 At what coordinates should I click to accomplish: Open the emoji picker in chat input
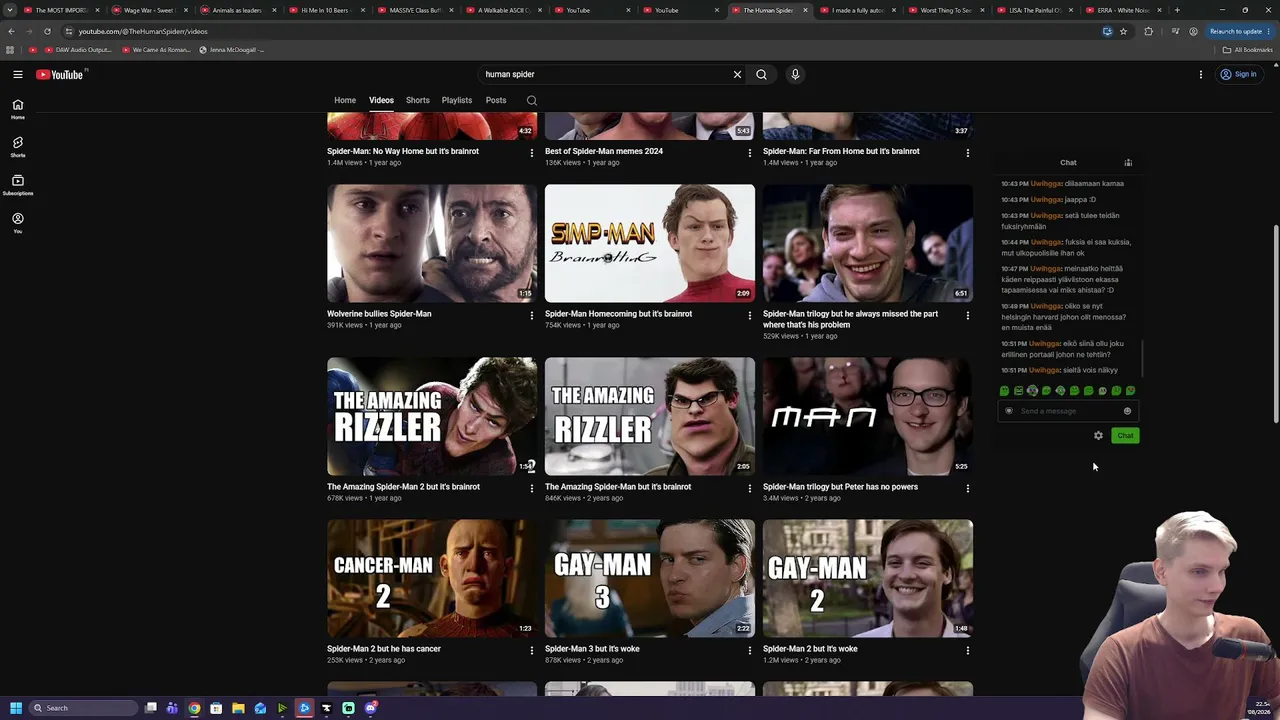click(1127, 411)
